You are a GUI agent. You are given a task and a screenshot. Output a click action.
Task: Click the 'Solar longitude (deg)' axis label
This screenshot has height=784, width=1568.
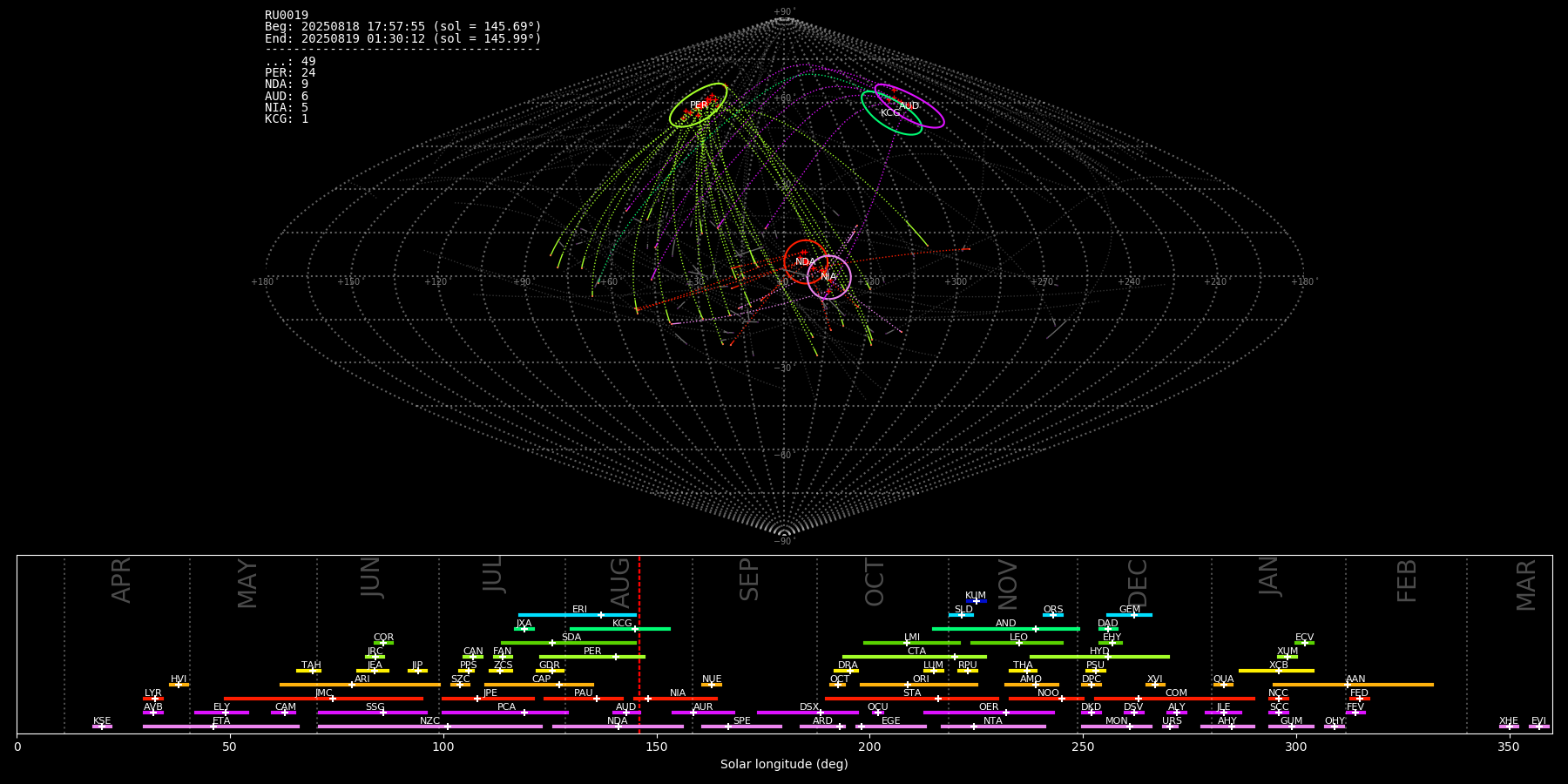784,764
